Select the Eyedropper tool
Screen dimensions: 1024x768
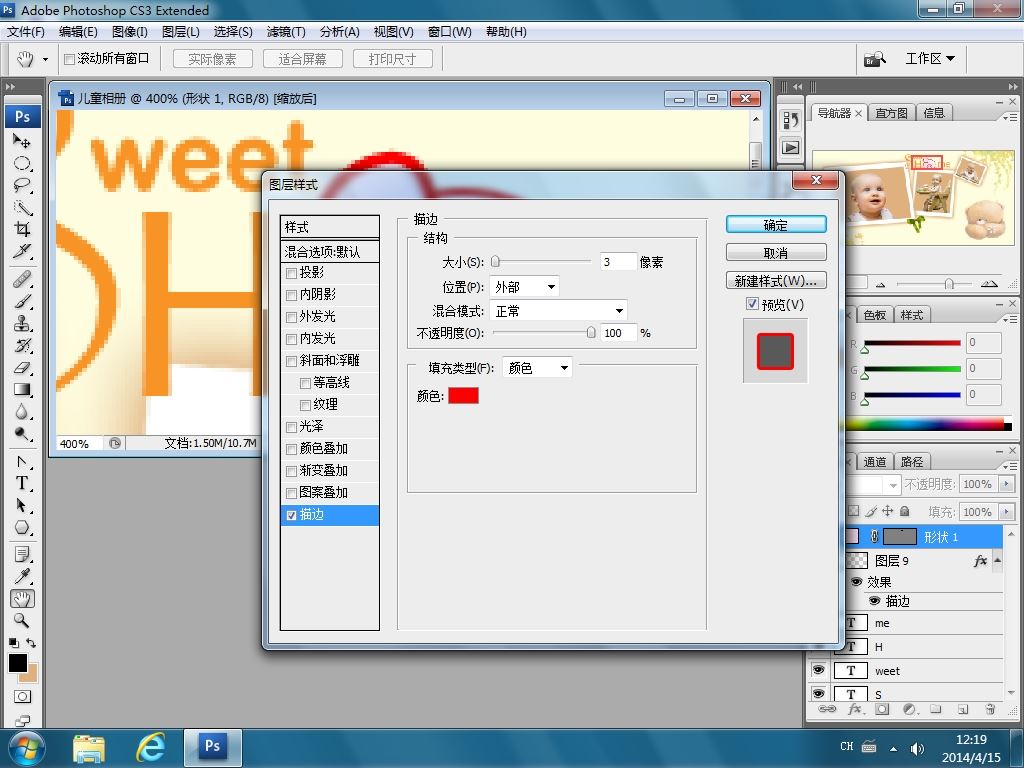click(x=22, y=576)
